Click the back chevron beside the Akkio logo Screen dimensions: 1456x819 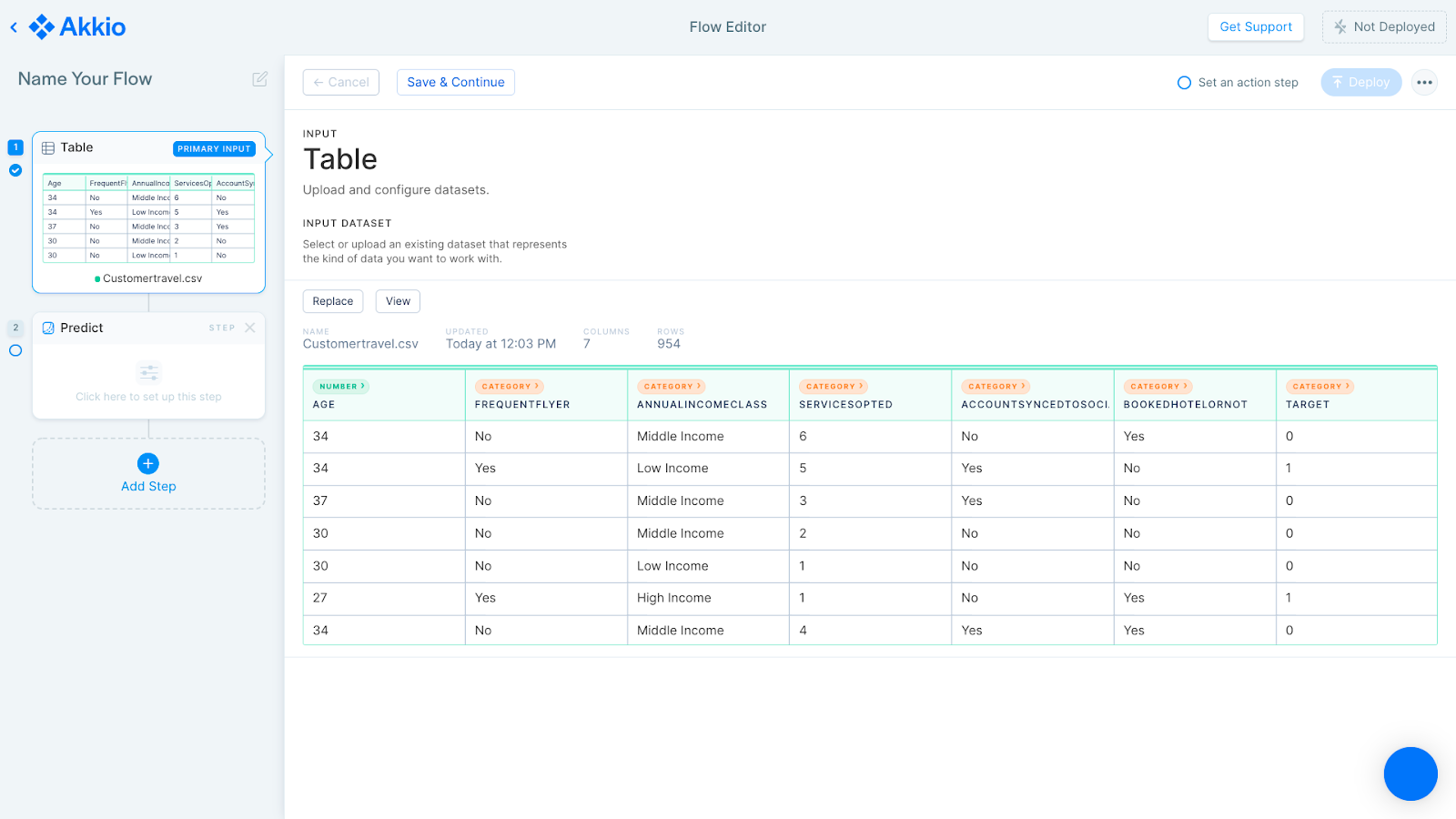[x=13, y=26]
